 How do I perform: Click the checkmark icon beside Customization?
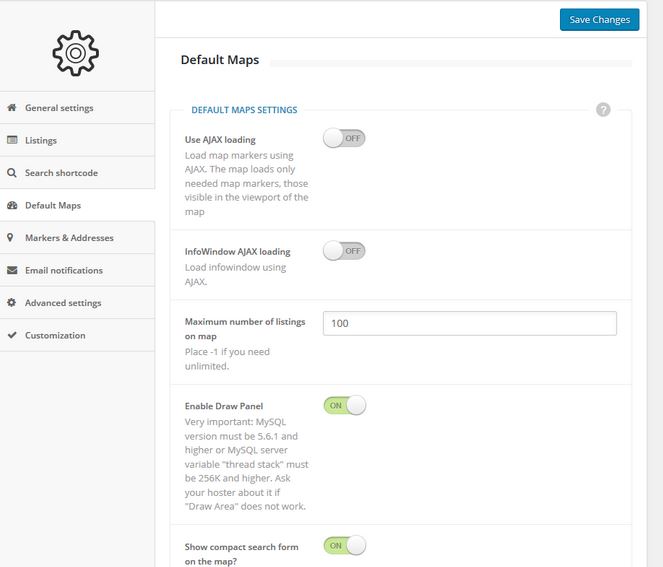pyautogui.click(x=12, y=335)
